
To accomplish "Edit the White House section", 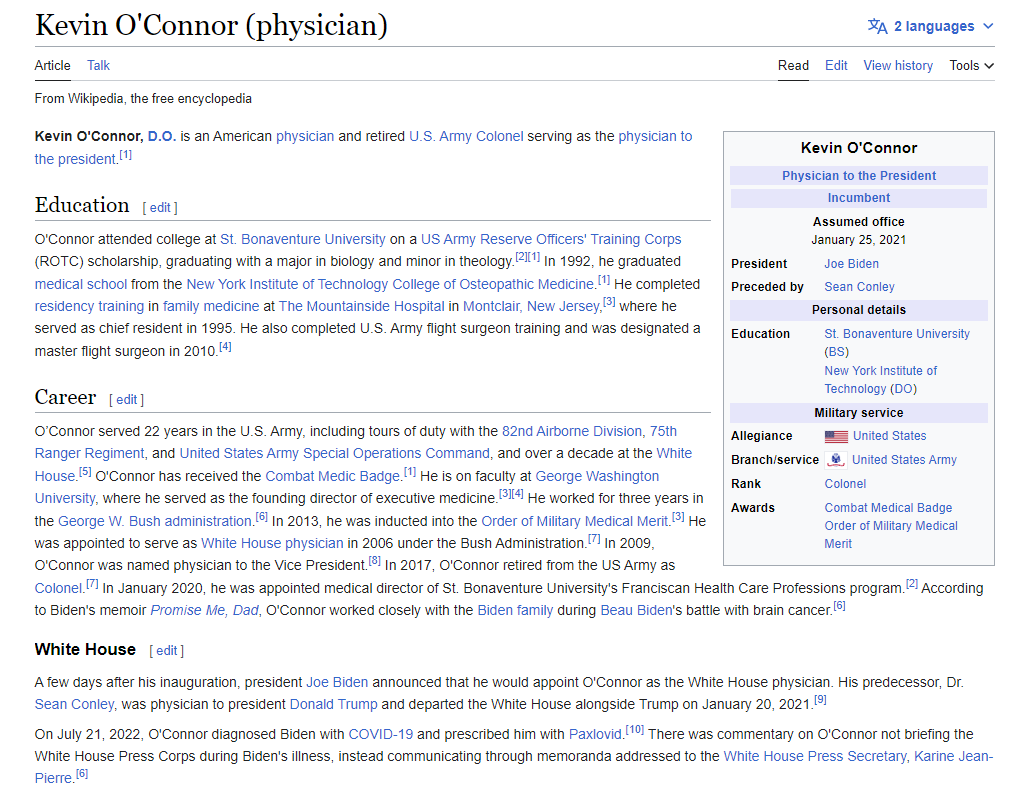I will click(166, 651).
